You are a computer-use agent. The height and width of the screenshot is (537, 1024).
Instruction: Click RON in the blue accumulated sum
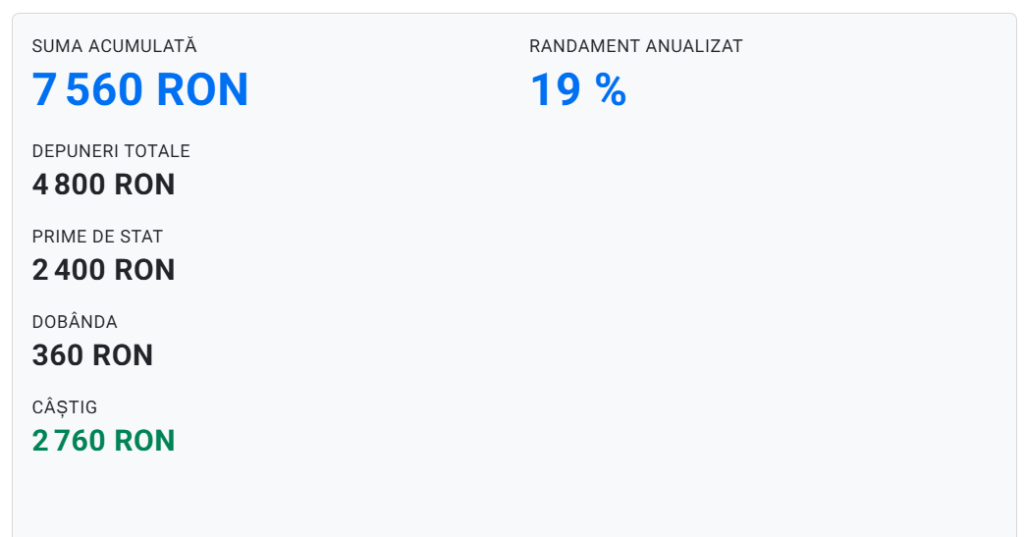tap(203, 90)
